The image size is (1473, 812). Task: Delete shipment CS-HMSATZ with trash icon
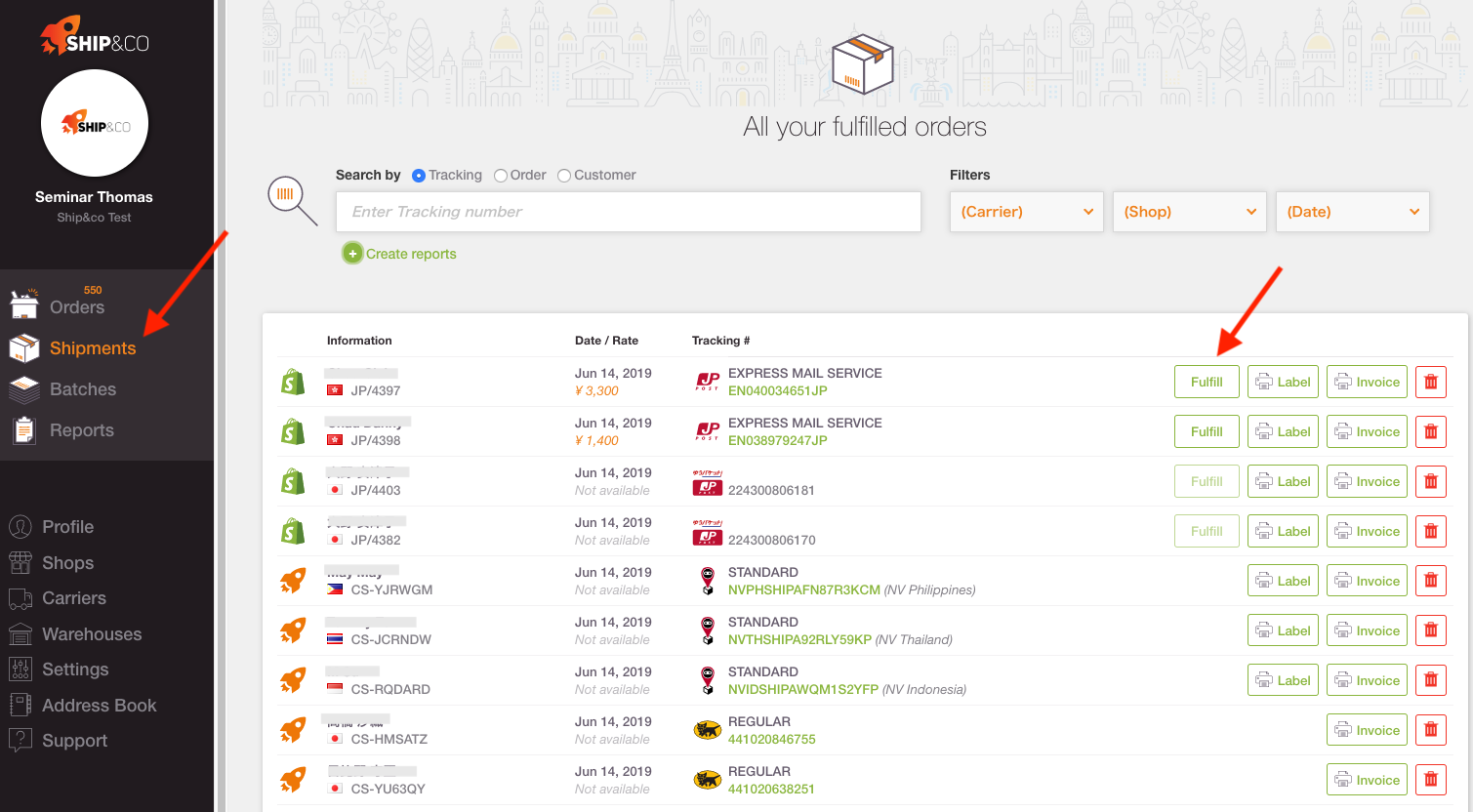point(1431,730)
